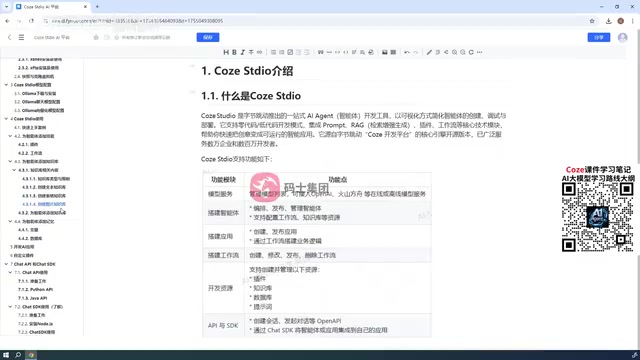This screenshot has height=360, width=640.
Task: Collapse outline section 4.2
Action: pyautogui.click(x=10, y=136)
